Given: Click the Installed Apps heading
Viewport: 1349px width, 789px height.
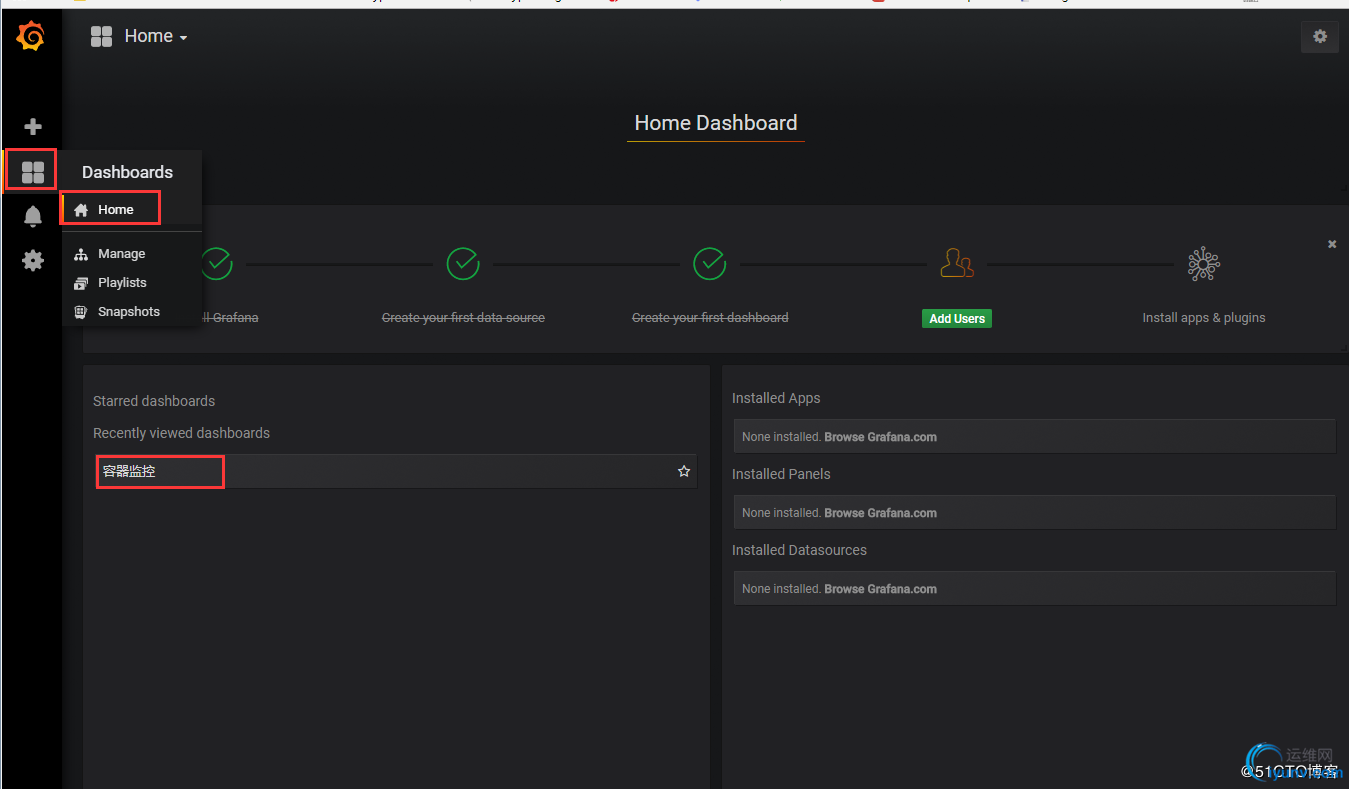Looking at the screenshot, I should (x=776, y=398).
